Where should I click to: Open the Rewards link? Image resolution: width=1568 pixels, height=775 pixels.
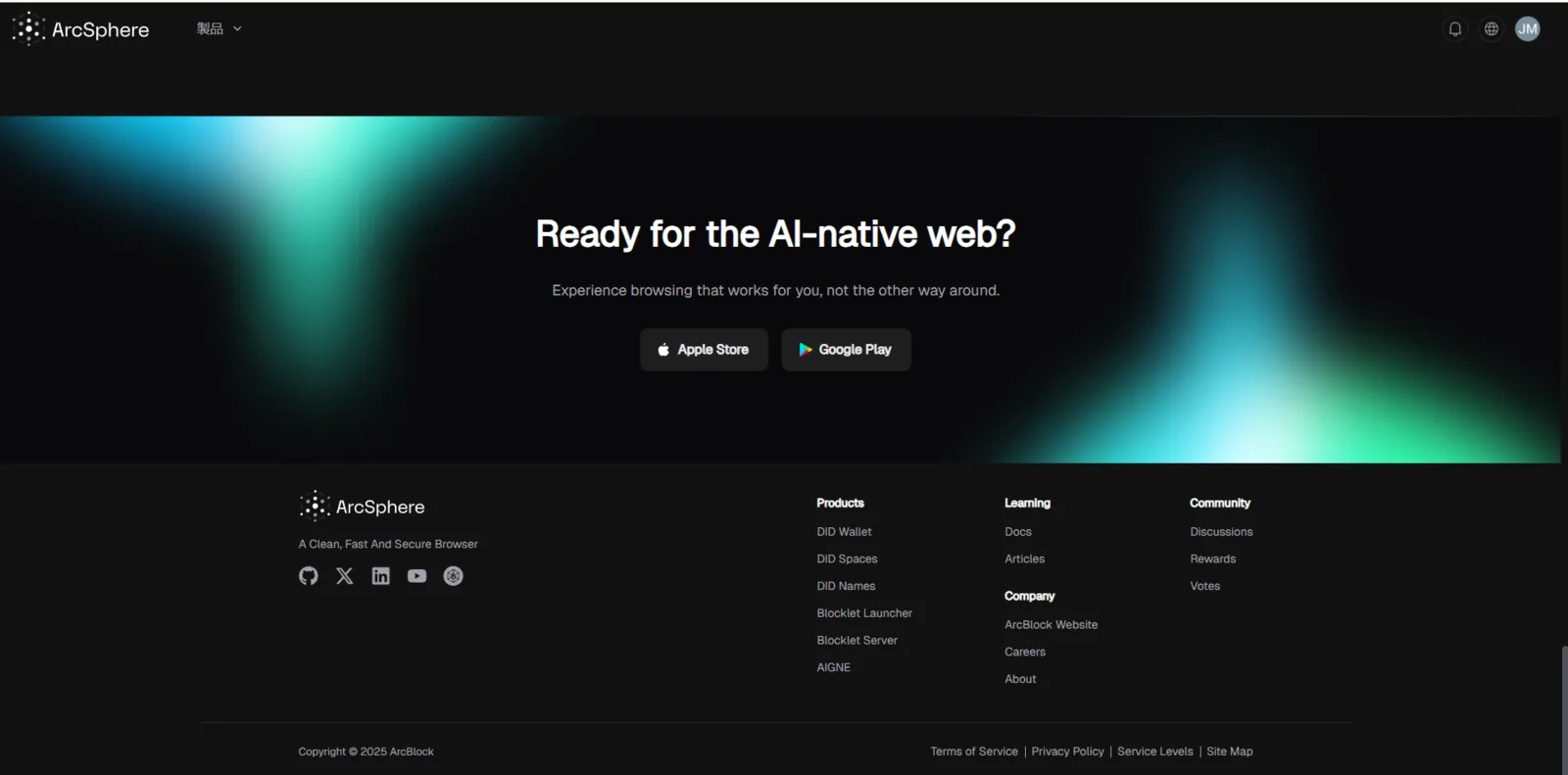1212,559
